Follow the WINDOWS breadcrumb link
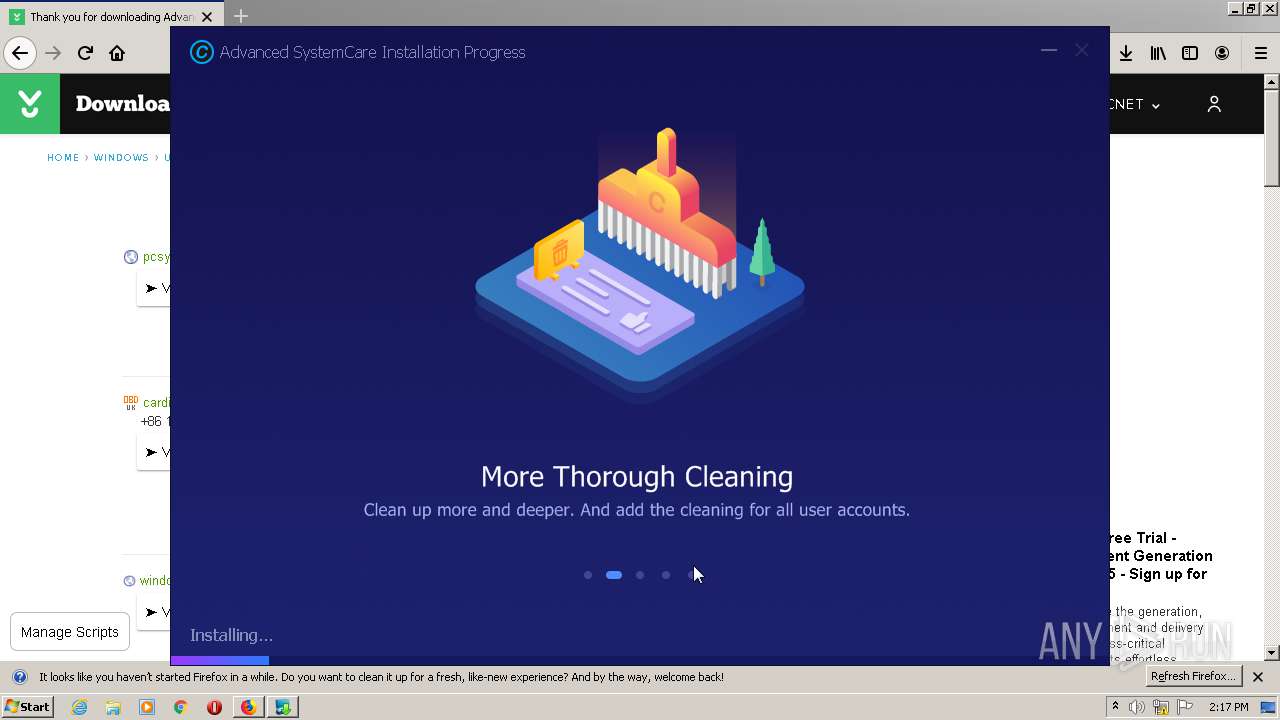The width and height of the screenshot is (1280, 720). (121, 158)
